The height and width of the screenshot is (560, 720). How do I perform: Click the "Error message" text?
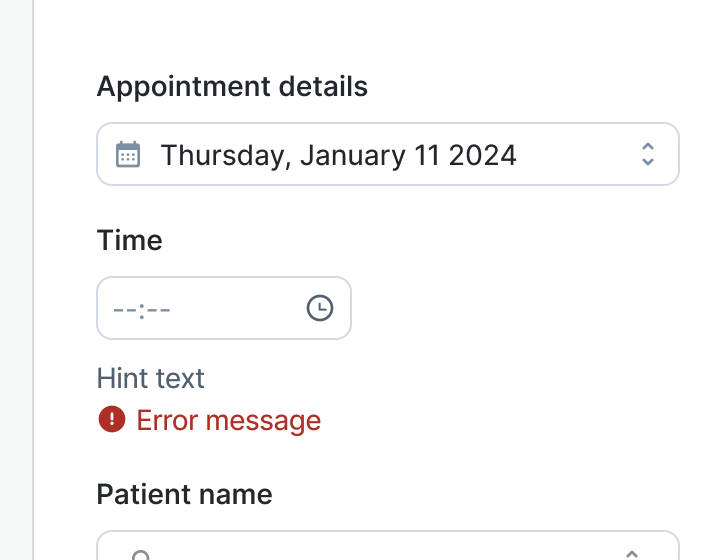click(x=229, y=420)
